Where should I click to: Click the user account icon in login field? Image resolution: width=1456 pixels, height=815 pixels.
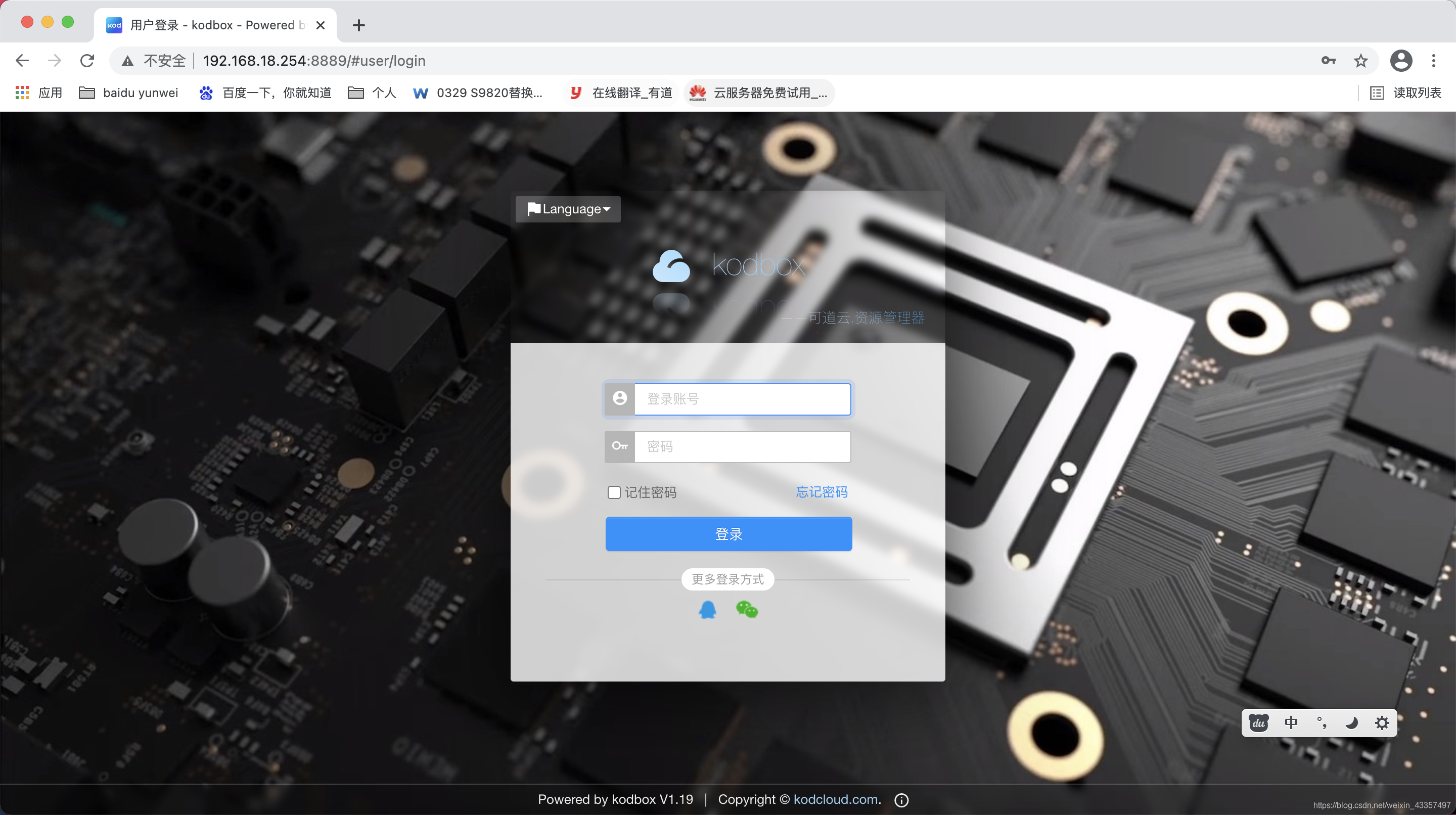point(619,398)
